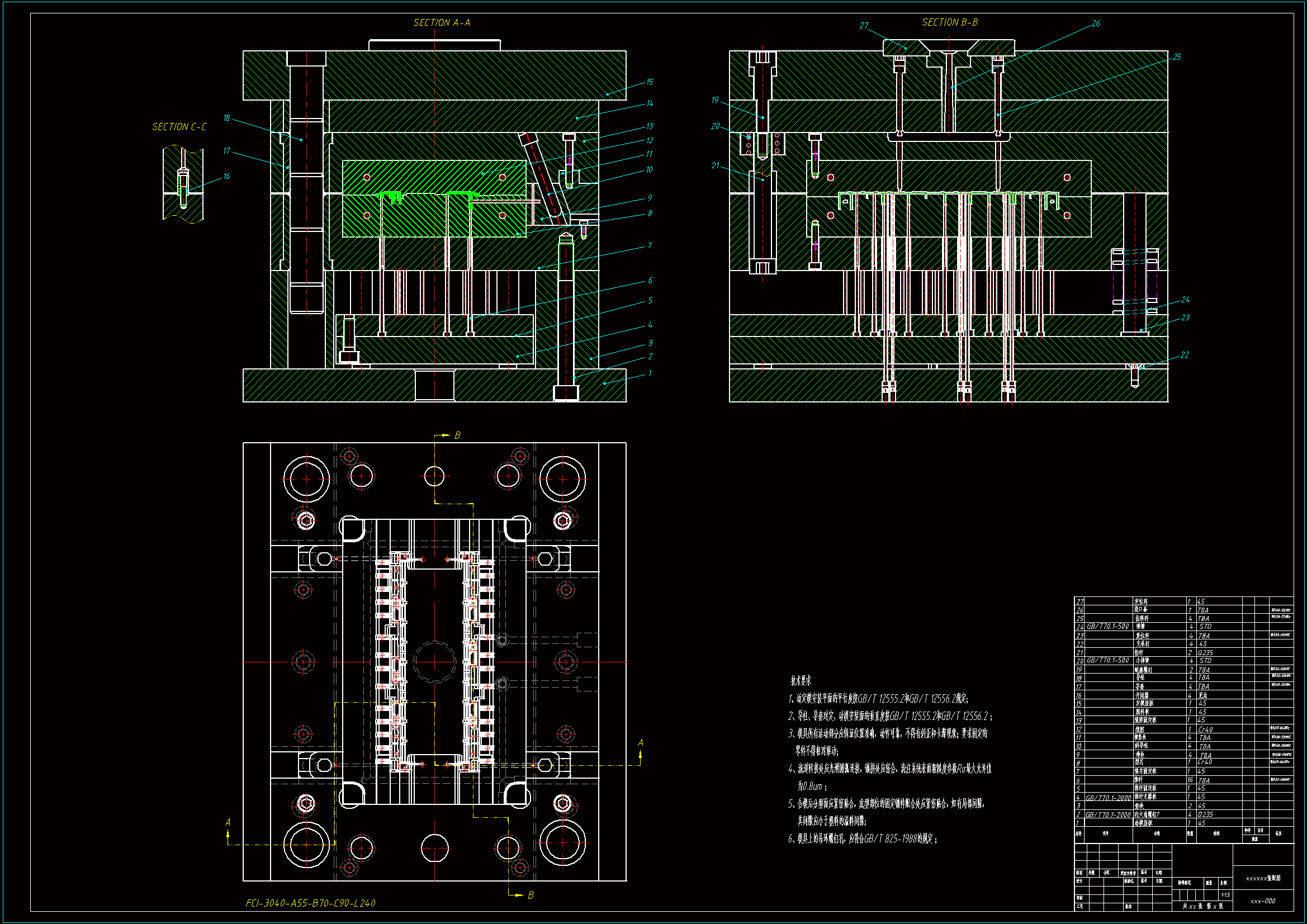
Task: Click the 1:1.5 scale value in title block
Action: tap(1225, 895)
